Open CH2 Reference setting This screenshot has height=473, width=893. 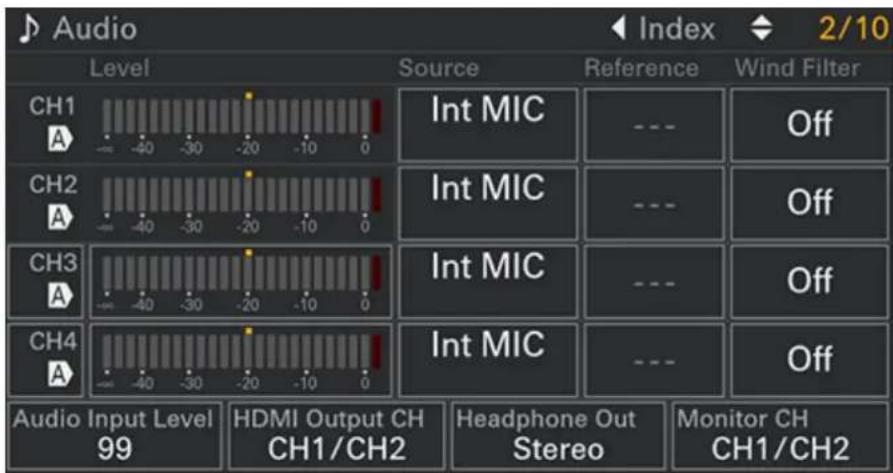tap(654, 203)
